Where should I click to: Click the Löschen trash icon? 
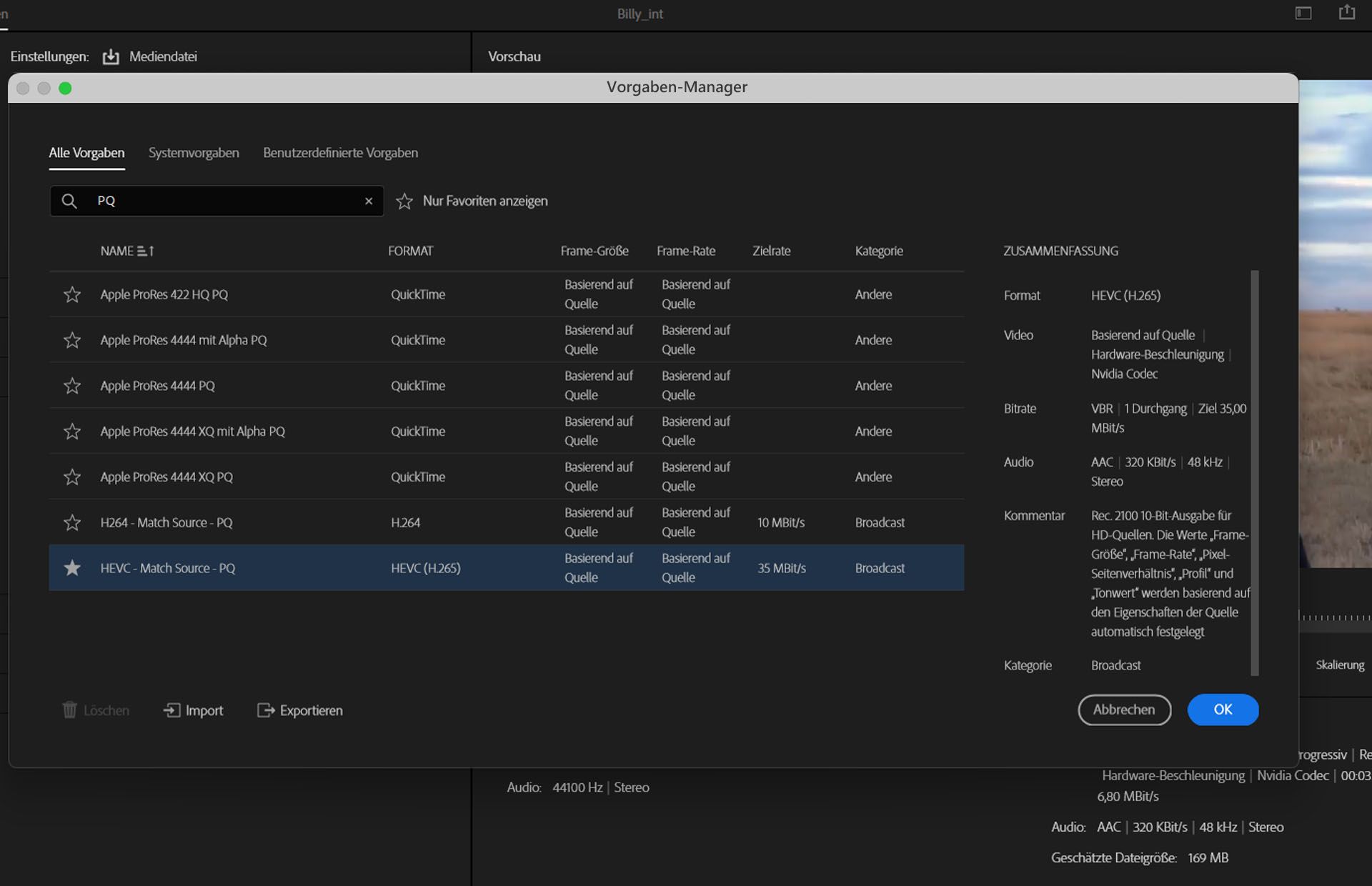coord(70,710)
